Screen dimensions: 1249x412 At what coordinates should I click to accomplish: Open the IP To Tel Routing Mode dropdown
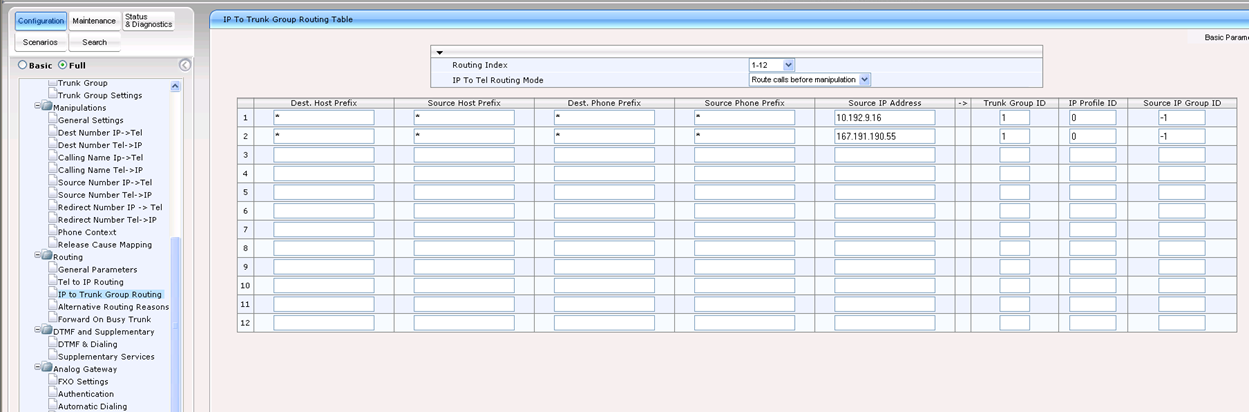tap(810, 79)
